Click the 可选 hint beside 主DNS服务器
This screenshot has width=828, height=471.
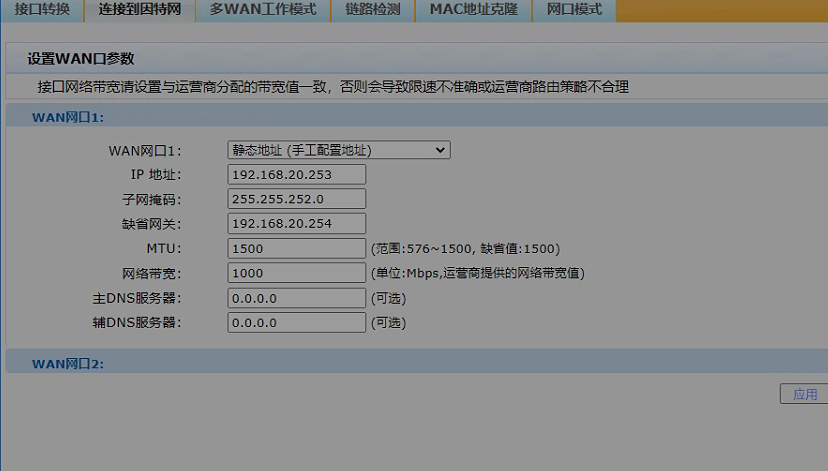388,298
